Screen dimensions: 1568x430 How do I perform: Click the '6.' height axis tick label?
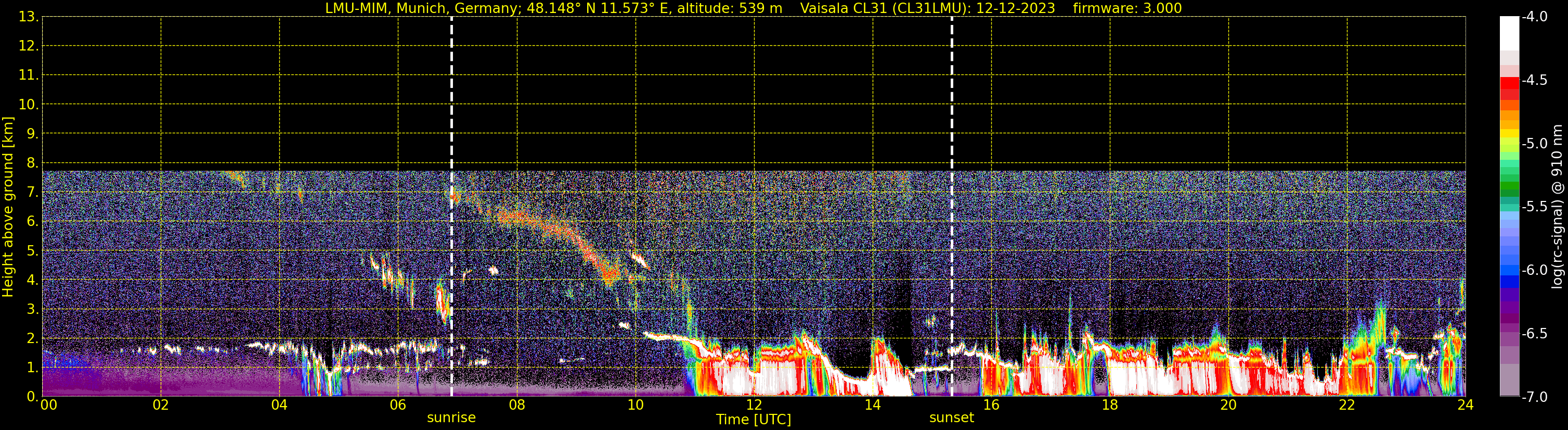click(33, 222)
